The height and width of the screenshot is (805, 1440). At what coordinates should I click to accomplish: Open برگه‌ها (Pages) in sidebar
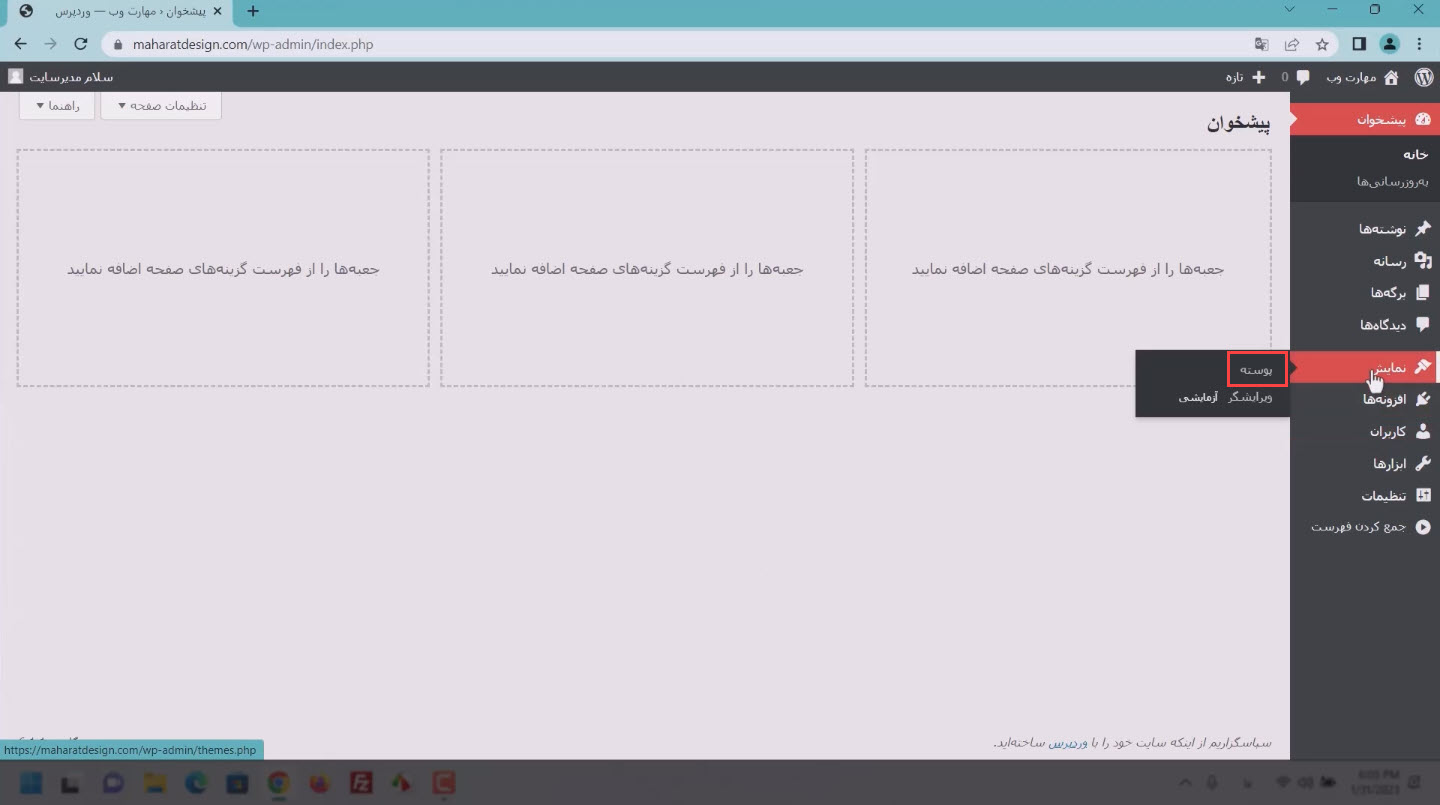click(x=1364, y=293)
